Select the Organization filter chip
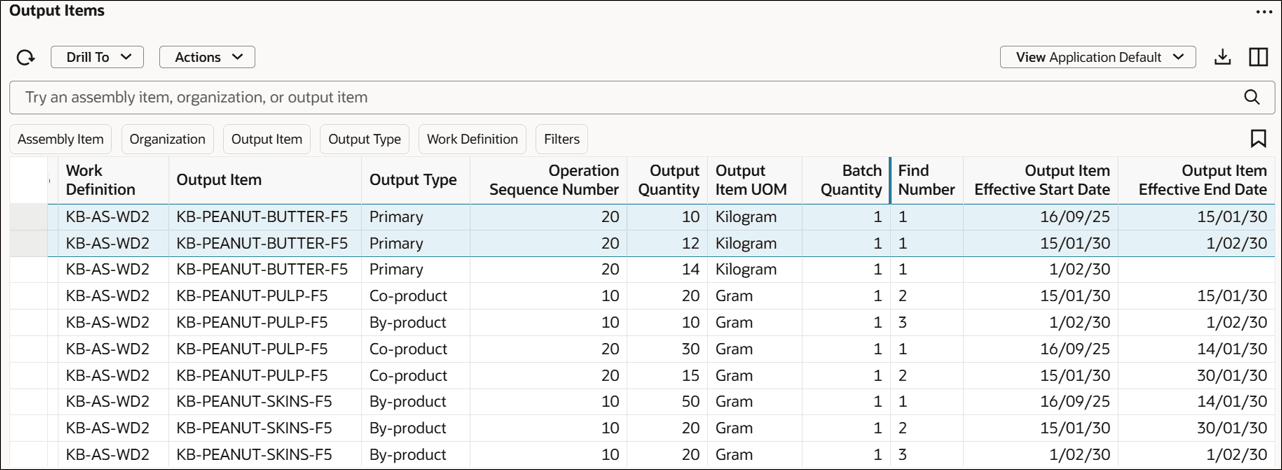 click(x=167, y=139)
